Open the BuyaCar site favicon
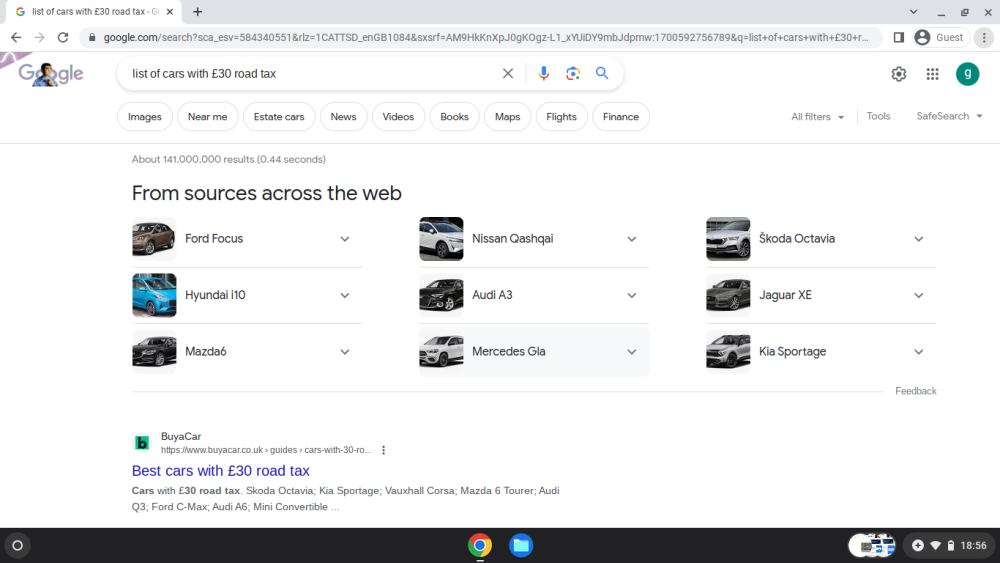Screen dimensions: 1000x563 coord(142,442)
